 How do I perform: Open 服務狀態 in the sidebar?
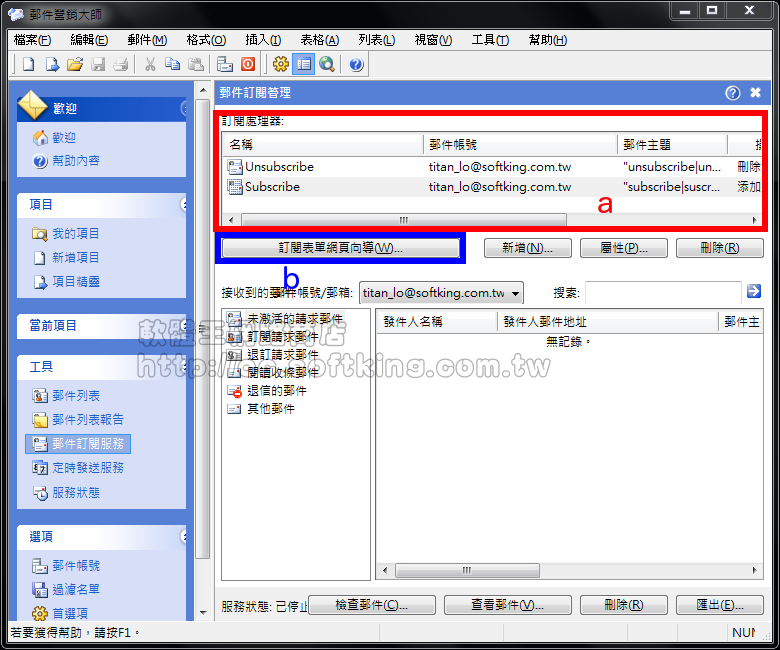[75, 492]
